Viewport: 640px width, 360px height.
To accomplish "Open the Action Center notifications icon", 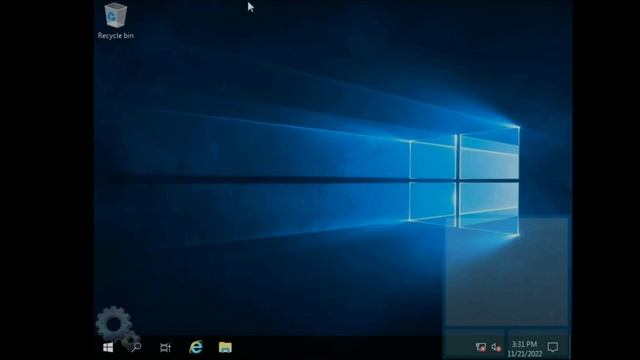I will (x=553, y=347).
